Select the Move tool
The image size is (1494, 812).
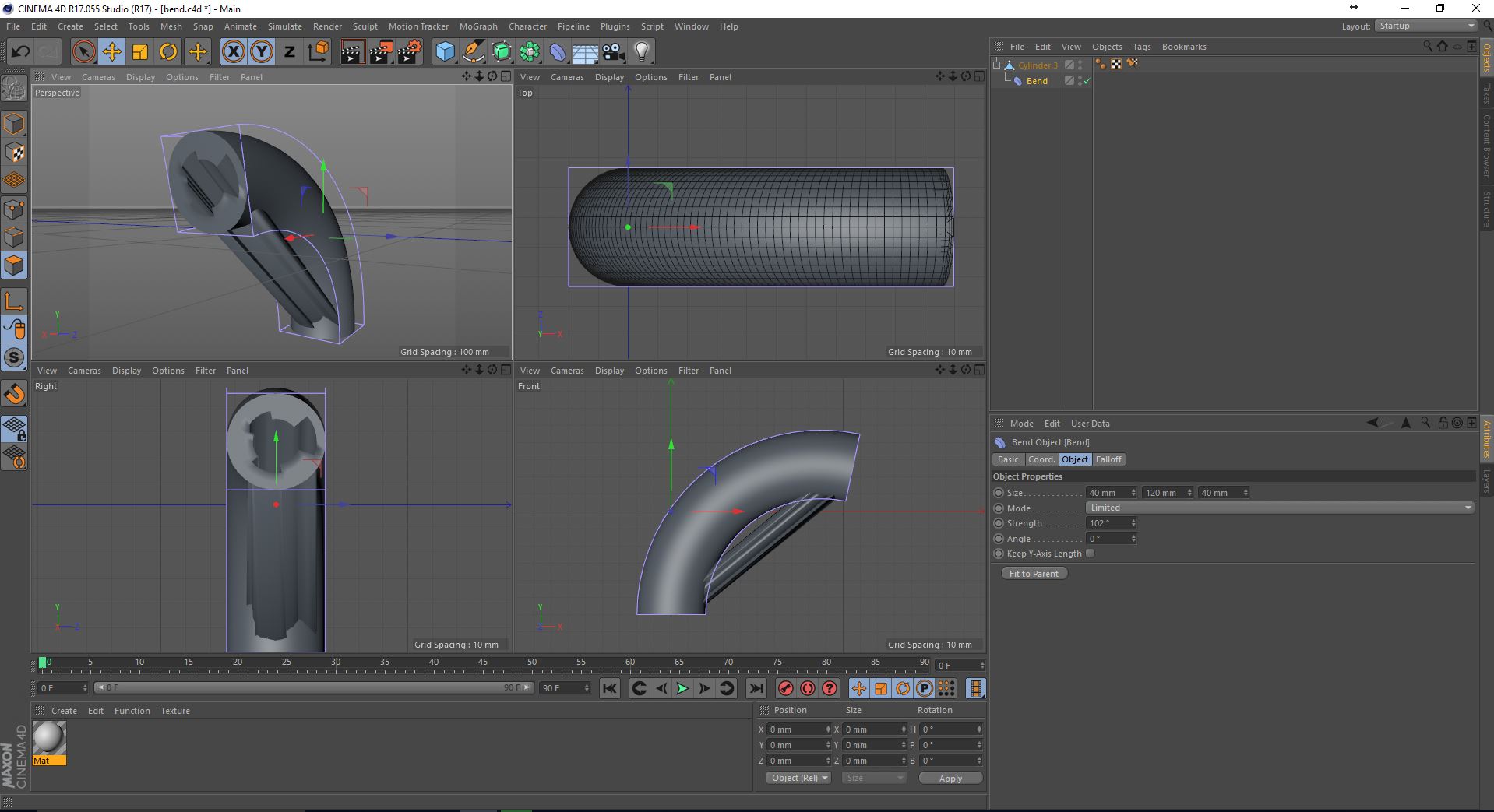112,52
